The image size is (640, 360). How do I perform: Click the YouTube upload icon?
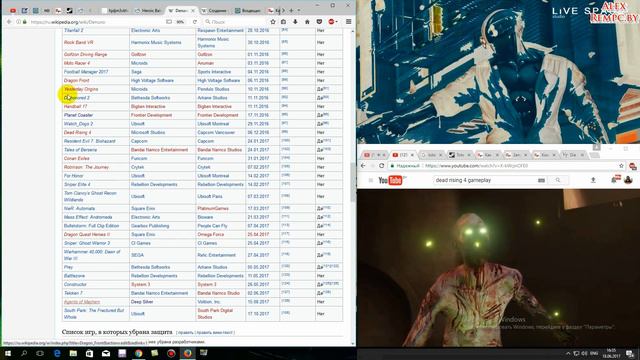[593, 180]
